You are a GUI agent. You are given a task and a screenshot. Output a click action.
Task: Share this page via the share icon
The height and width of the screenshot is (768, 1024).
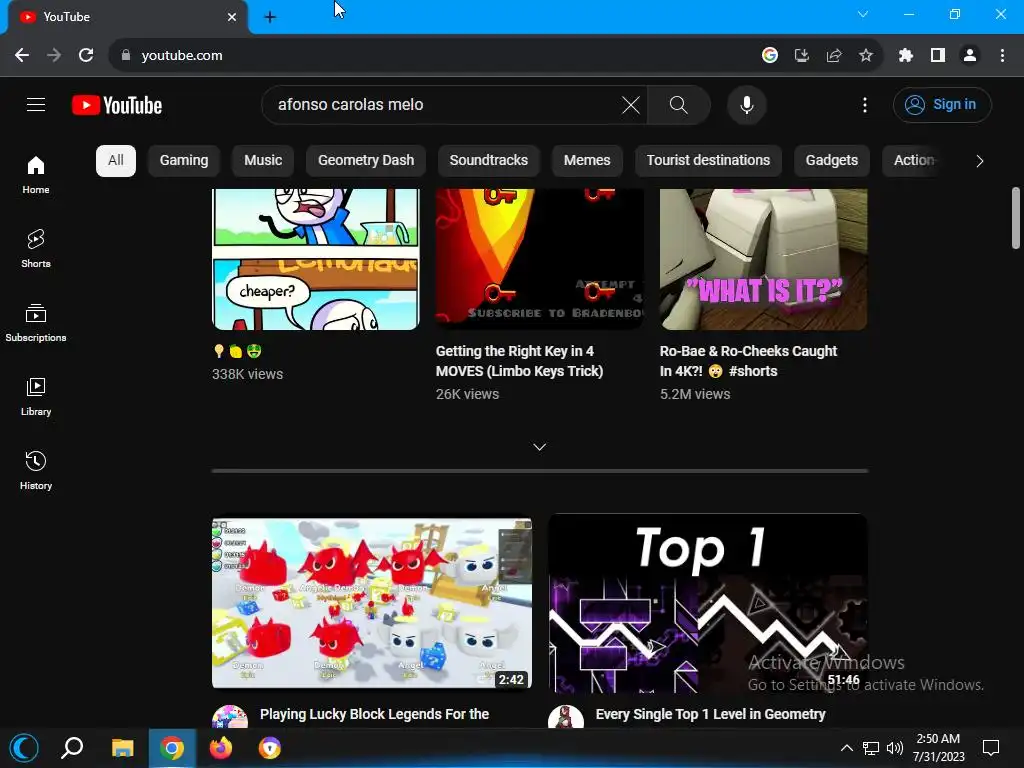tap(833, 56)
